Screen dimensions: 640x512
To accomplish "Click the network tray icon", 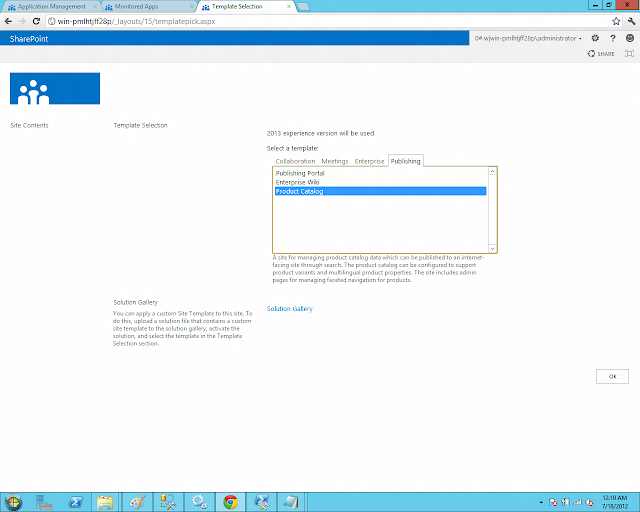I will [578, 502].
